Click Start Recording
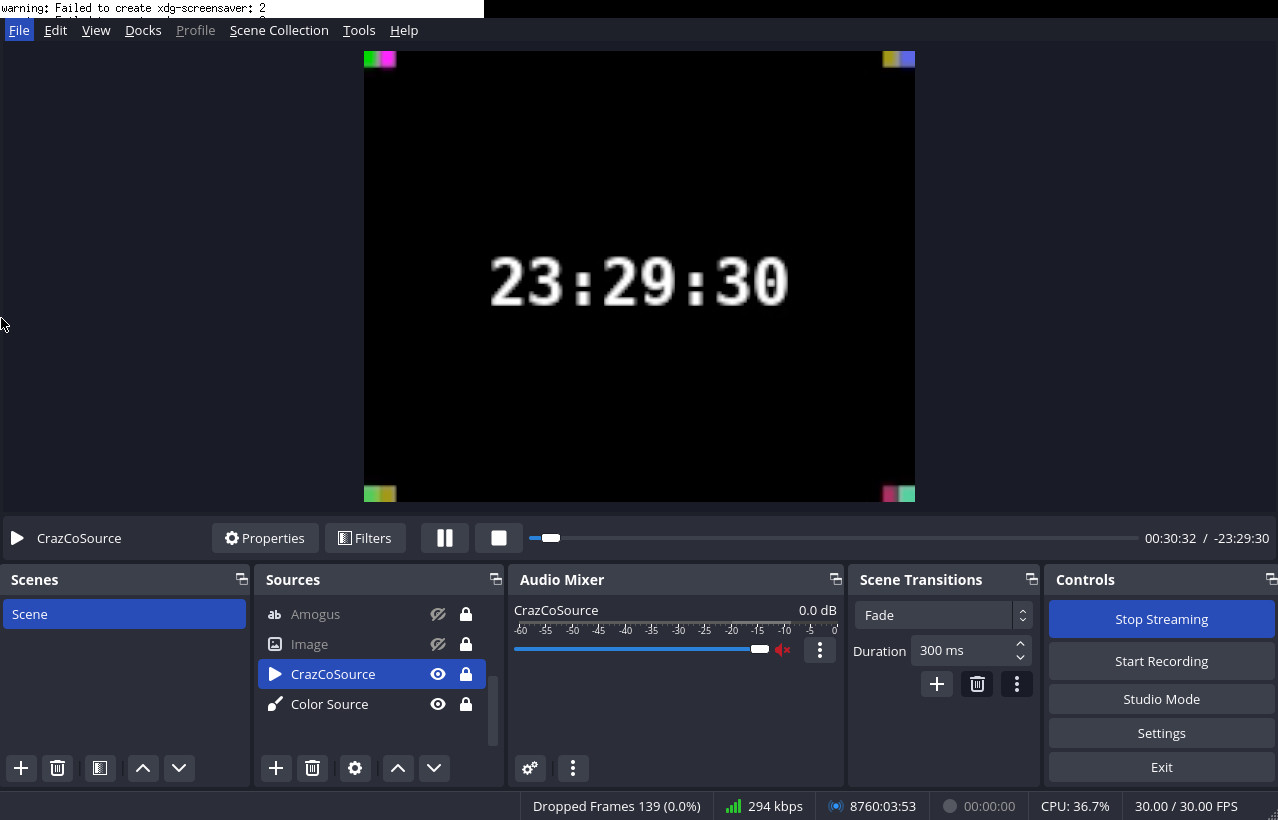 point(1161,661)
